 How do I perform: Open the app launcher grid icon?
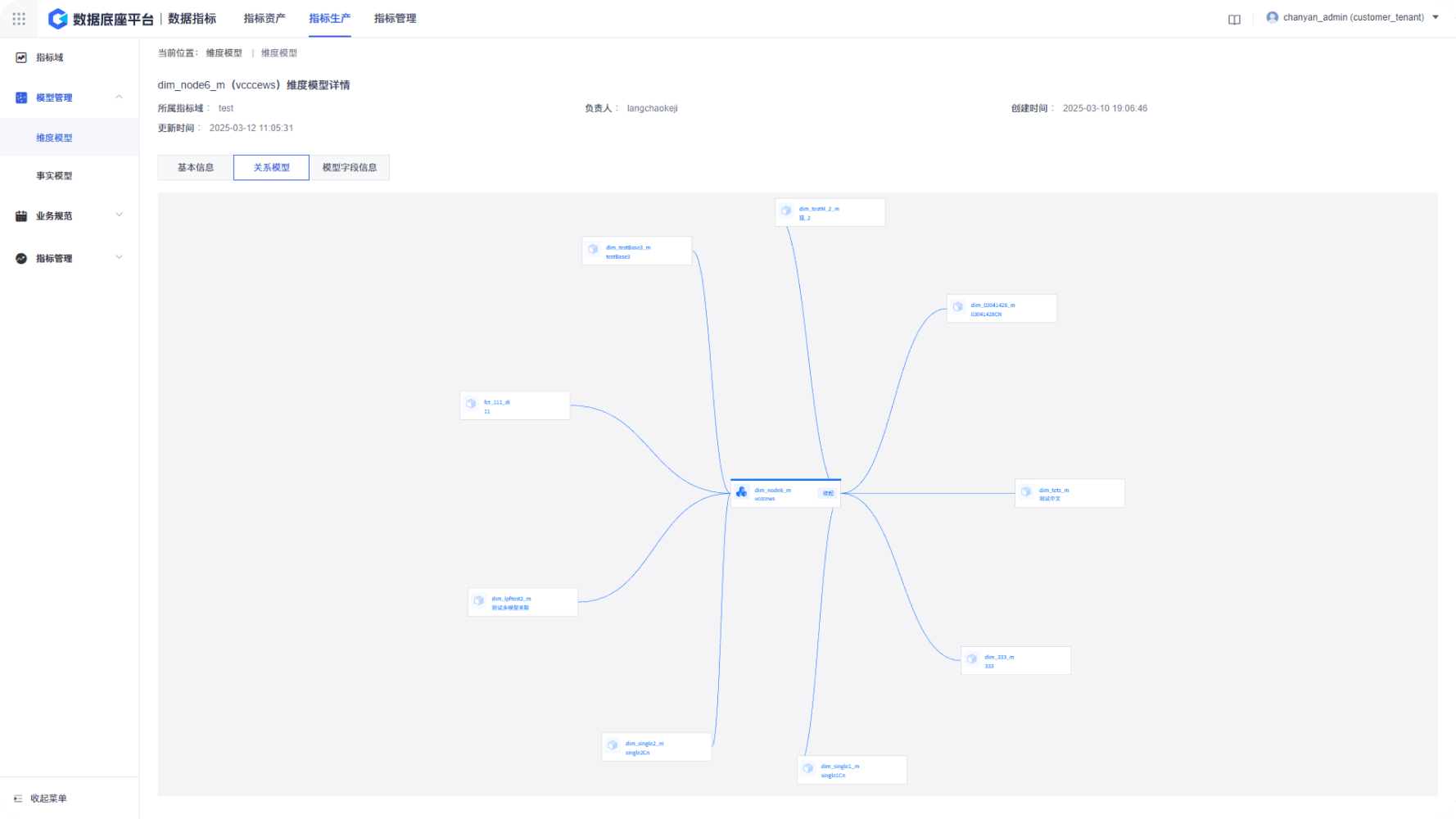point(19,18)
